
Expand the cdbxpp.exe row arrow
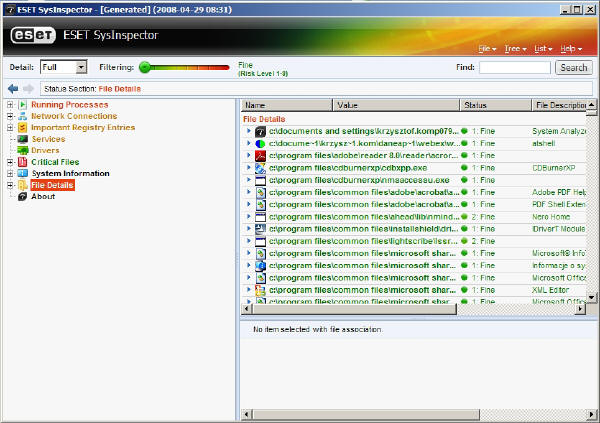(249, 168)
